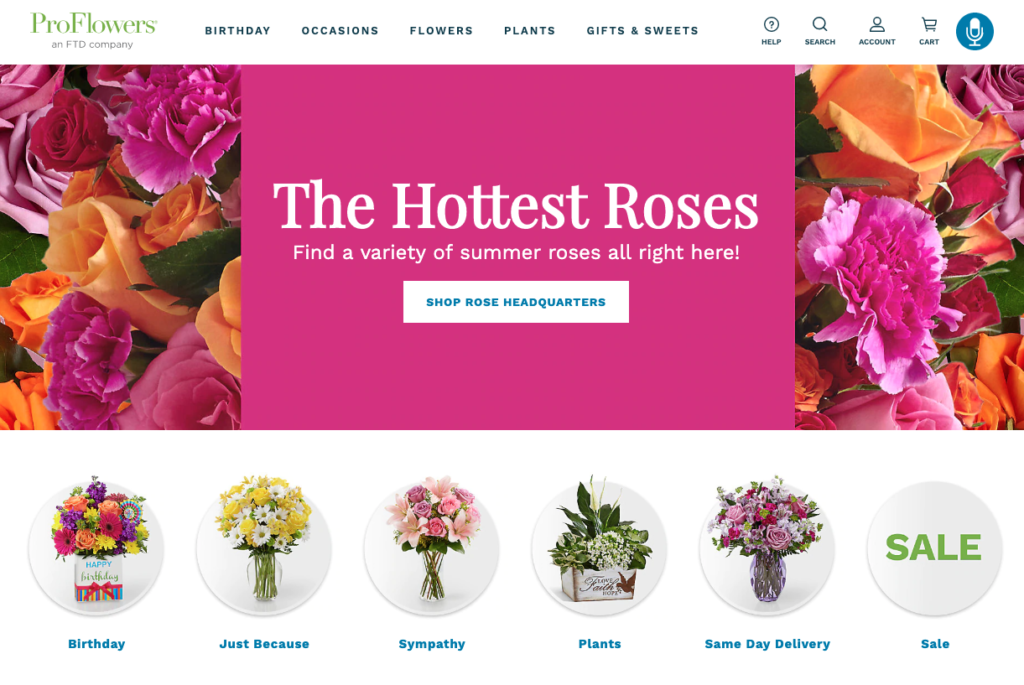The width and height of the screenshot is (1024, 685).
Task: Select the green SALE circle icon
Action: [x=935, y=548]
